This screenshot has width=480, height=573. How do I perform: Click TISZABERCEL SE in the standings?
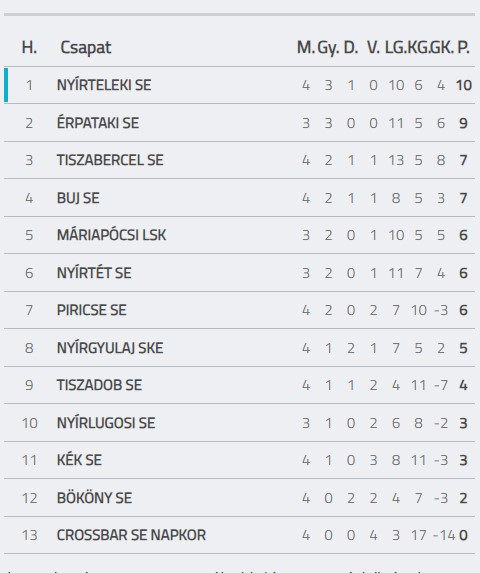110,160
